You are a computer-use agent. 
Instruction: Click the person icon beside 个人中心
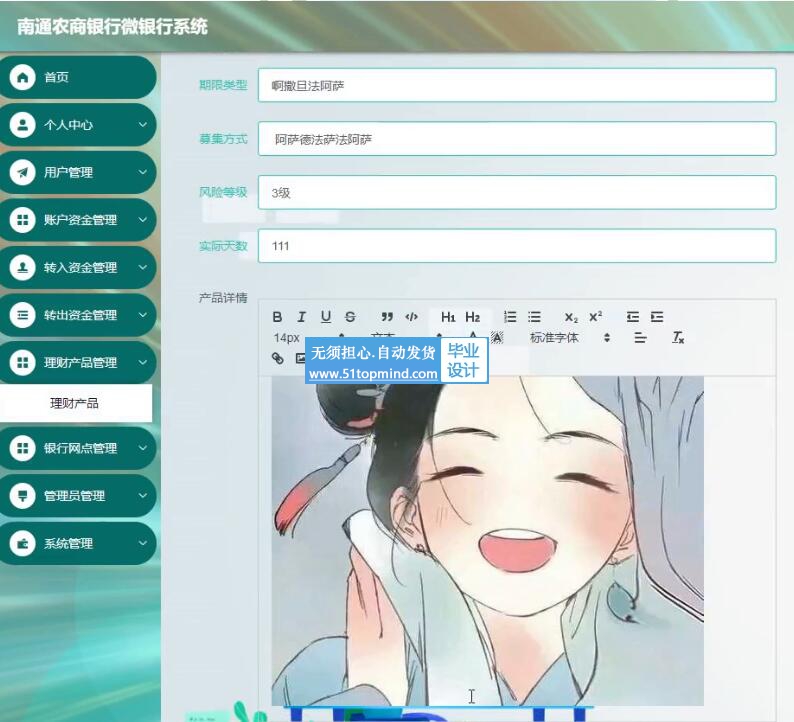[x=22, y=125]
